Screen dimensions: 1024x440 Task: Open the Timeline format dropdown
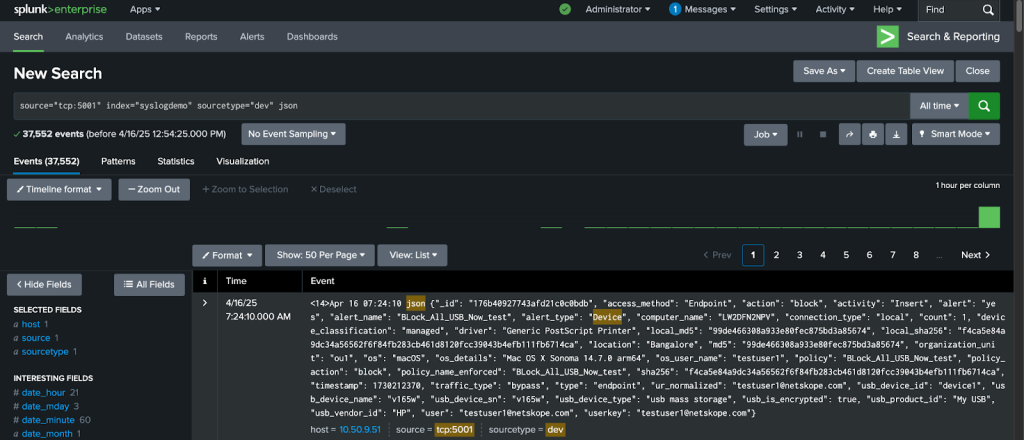(x=60, y=189)
